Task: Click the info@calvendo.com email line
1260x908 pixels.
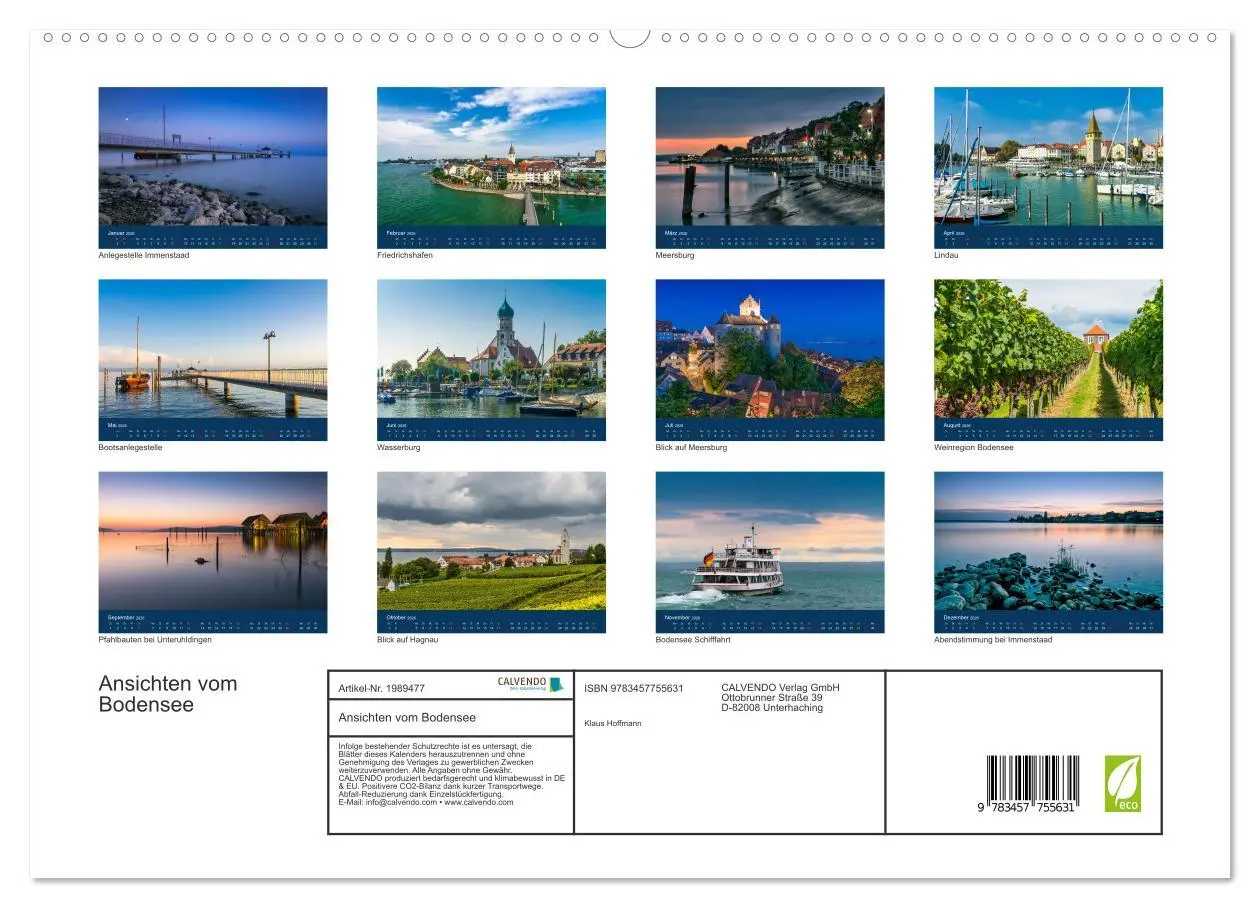Action: pyautogui.click(x=426, y=802)
